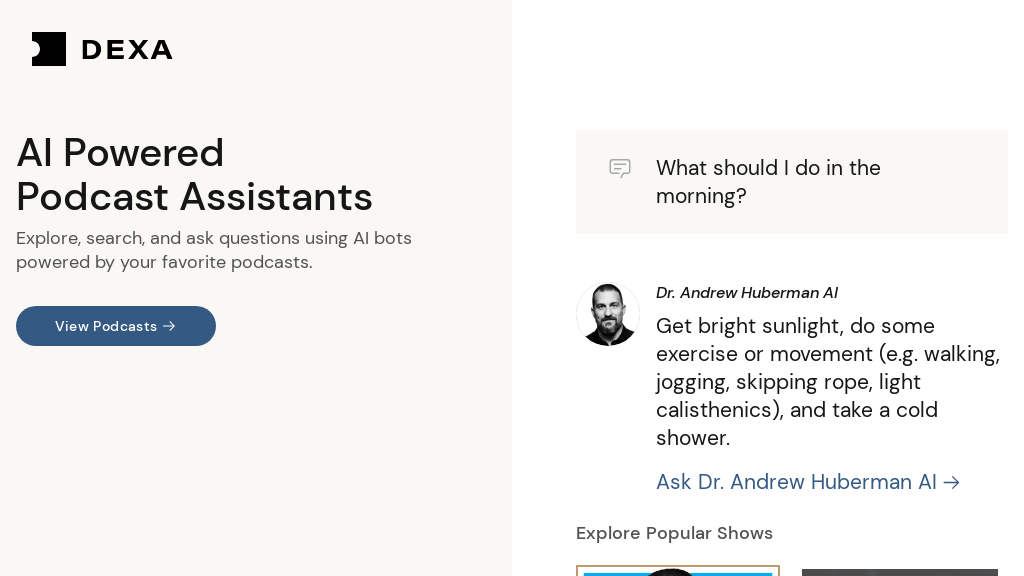The width and height of the screenshot is (1024, 576).
Task: Open the 'Ask Dr. Andrew Huberman AI' link
Action: [796, 482]
